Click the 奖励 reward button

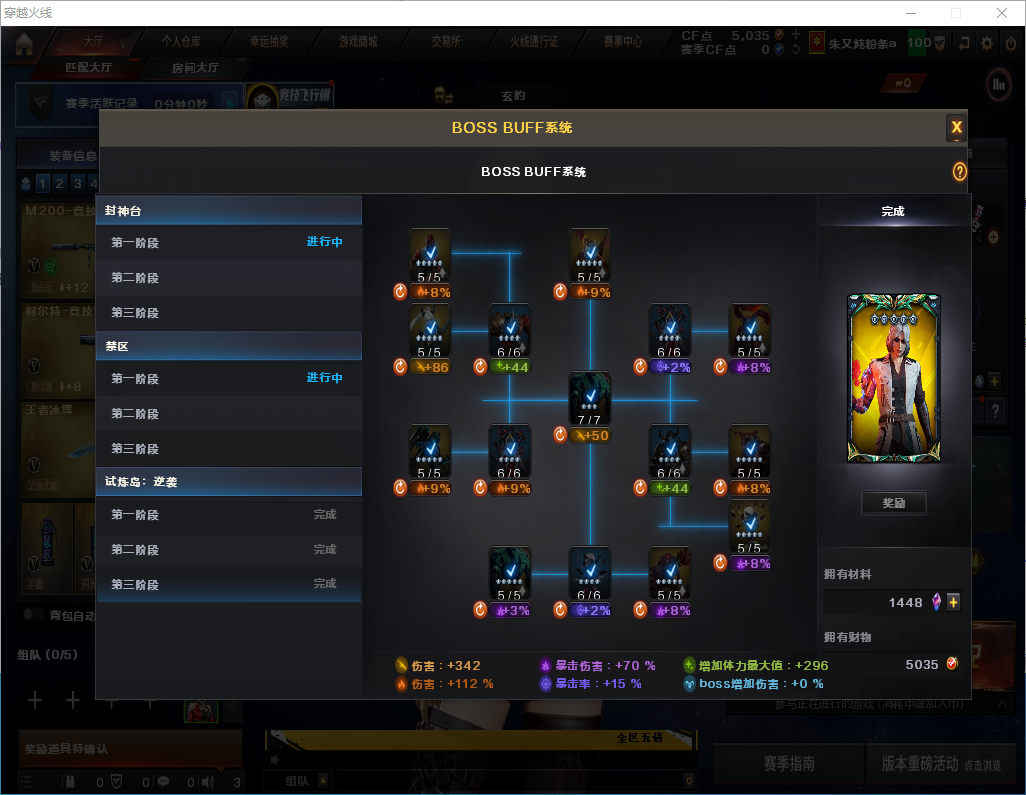pyautogui.click(x=893, y=503)
